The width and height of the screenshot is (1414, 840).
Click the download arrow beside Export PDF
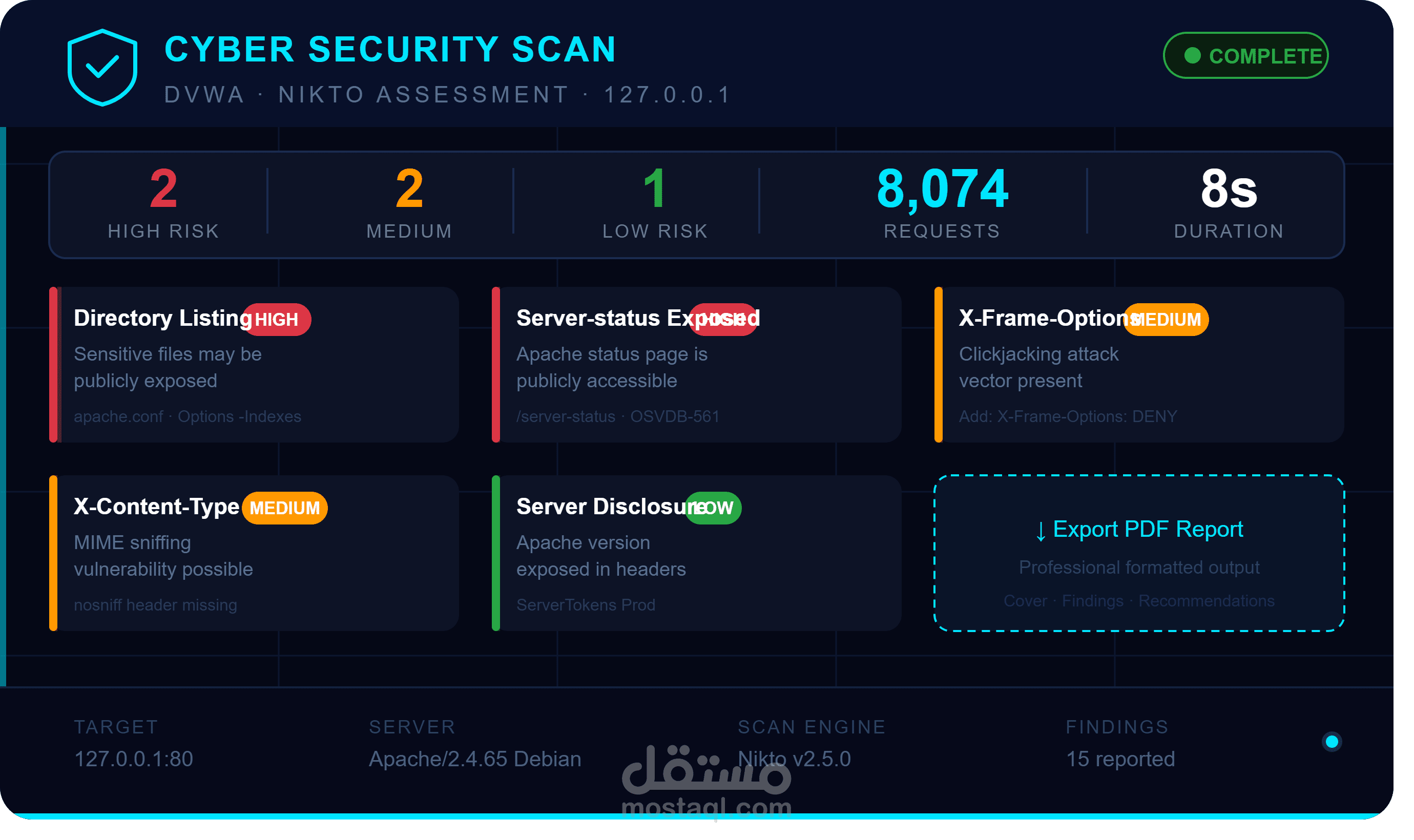pos(1041,531)
